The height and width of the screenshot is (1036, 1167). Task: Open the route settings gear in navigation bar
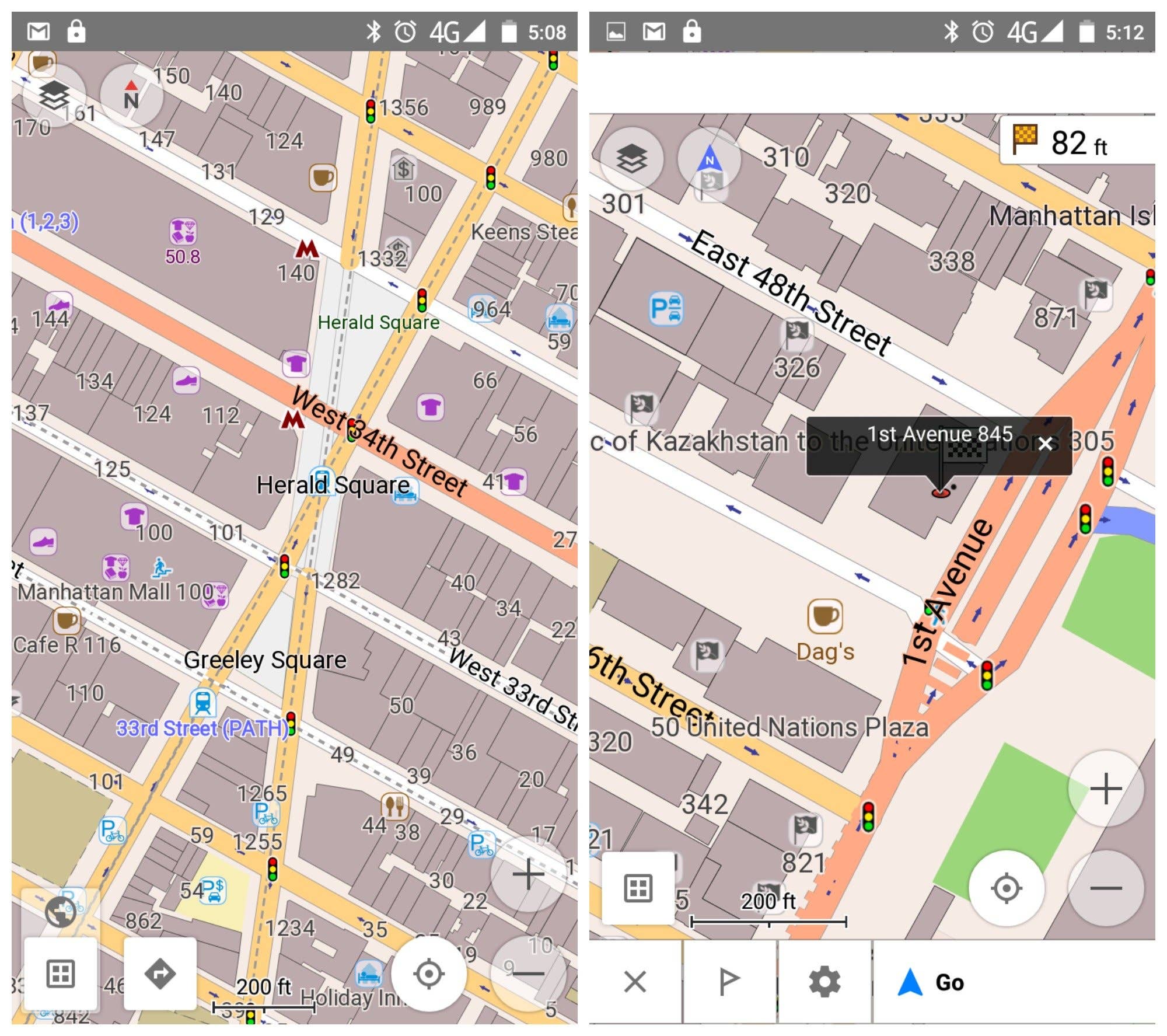pyautogui.click(x=825, y=982)
